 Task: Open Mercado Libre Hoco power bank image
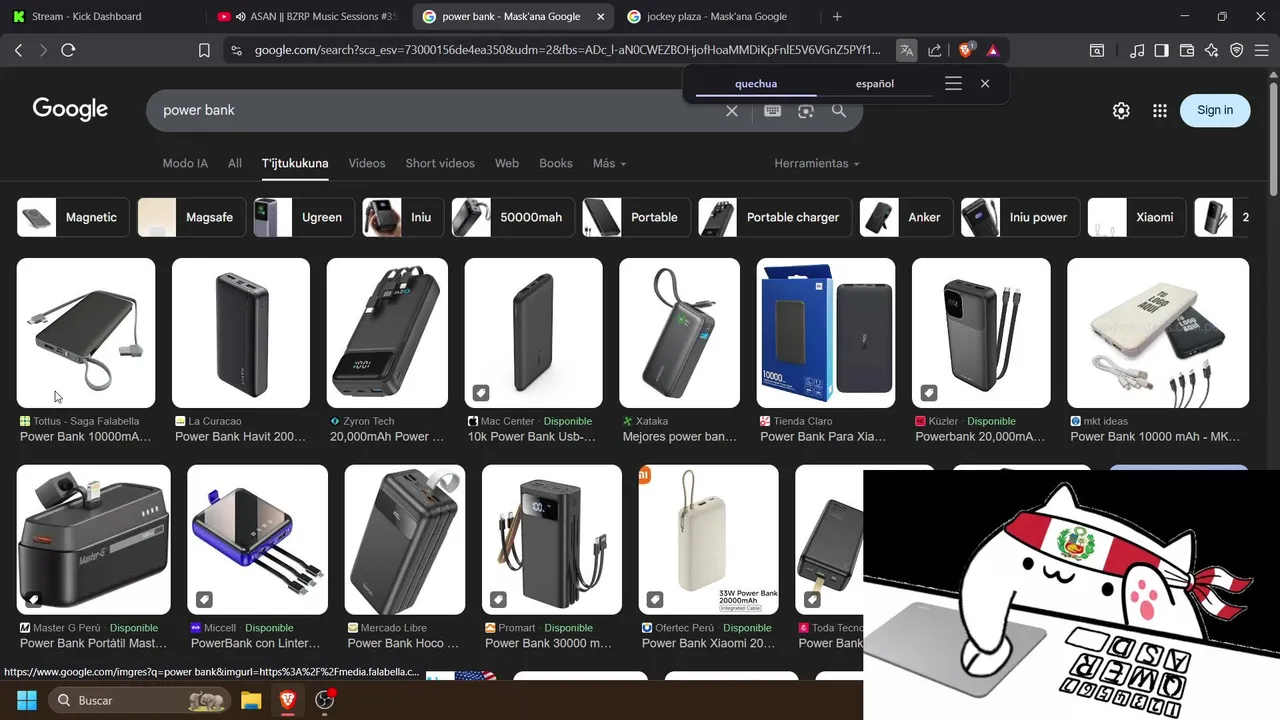(405, 539)
